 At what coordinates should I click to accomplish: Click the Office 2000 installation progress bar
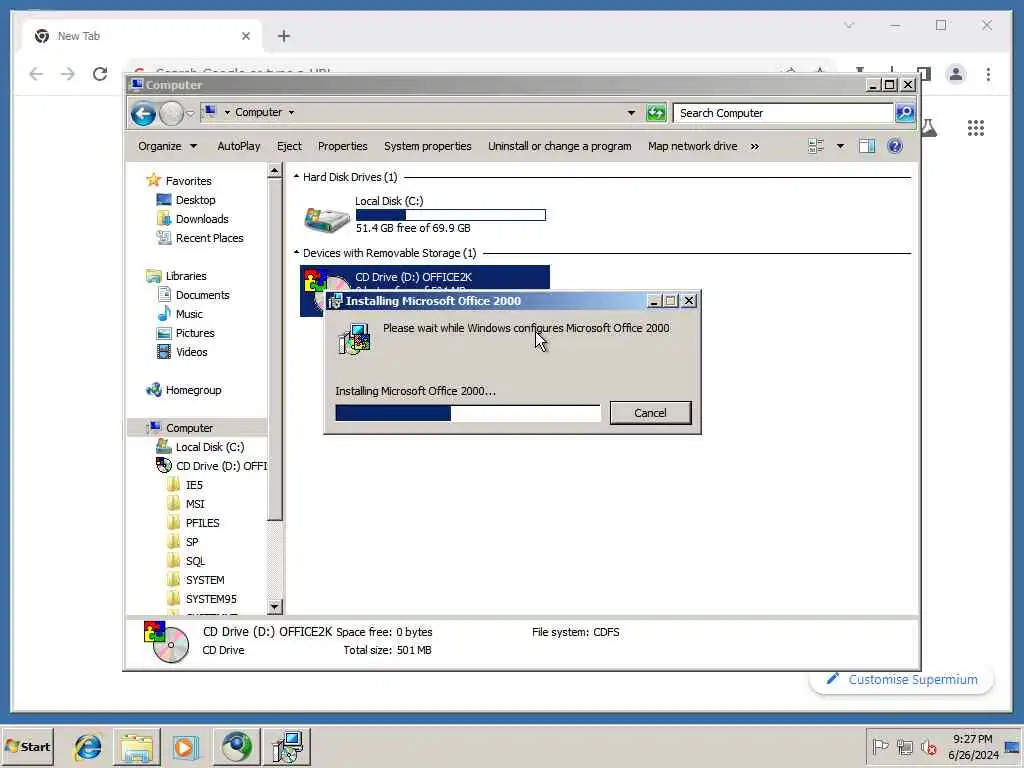[468, 413]
